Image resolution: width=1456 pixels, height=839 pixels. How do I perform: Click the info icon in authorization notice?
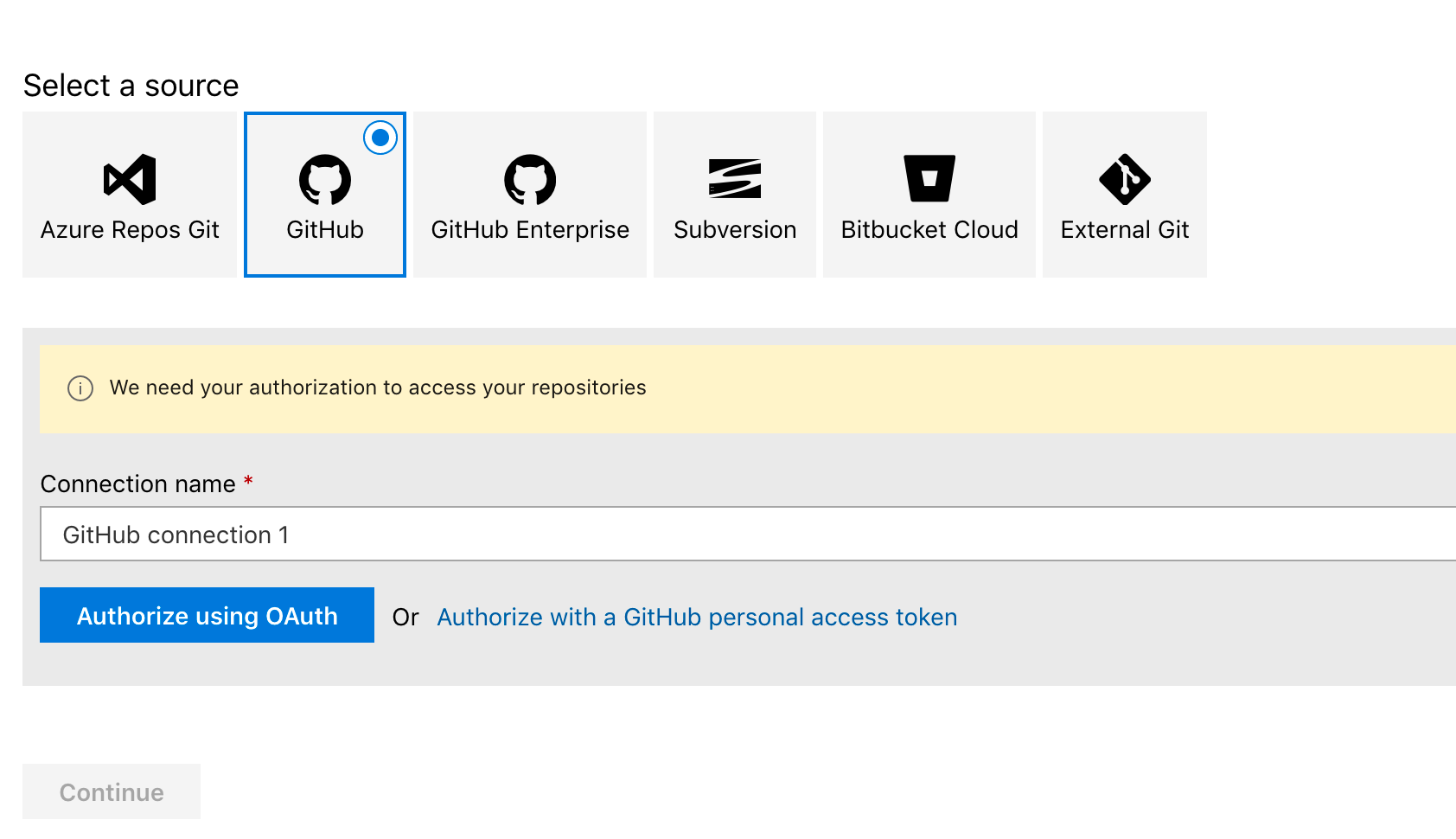point(80,388)
